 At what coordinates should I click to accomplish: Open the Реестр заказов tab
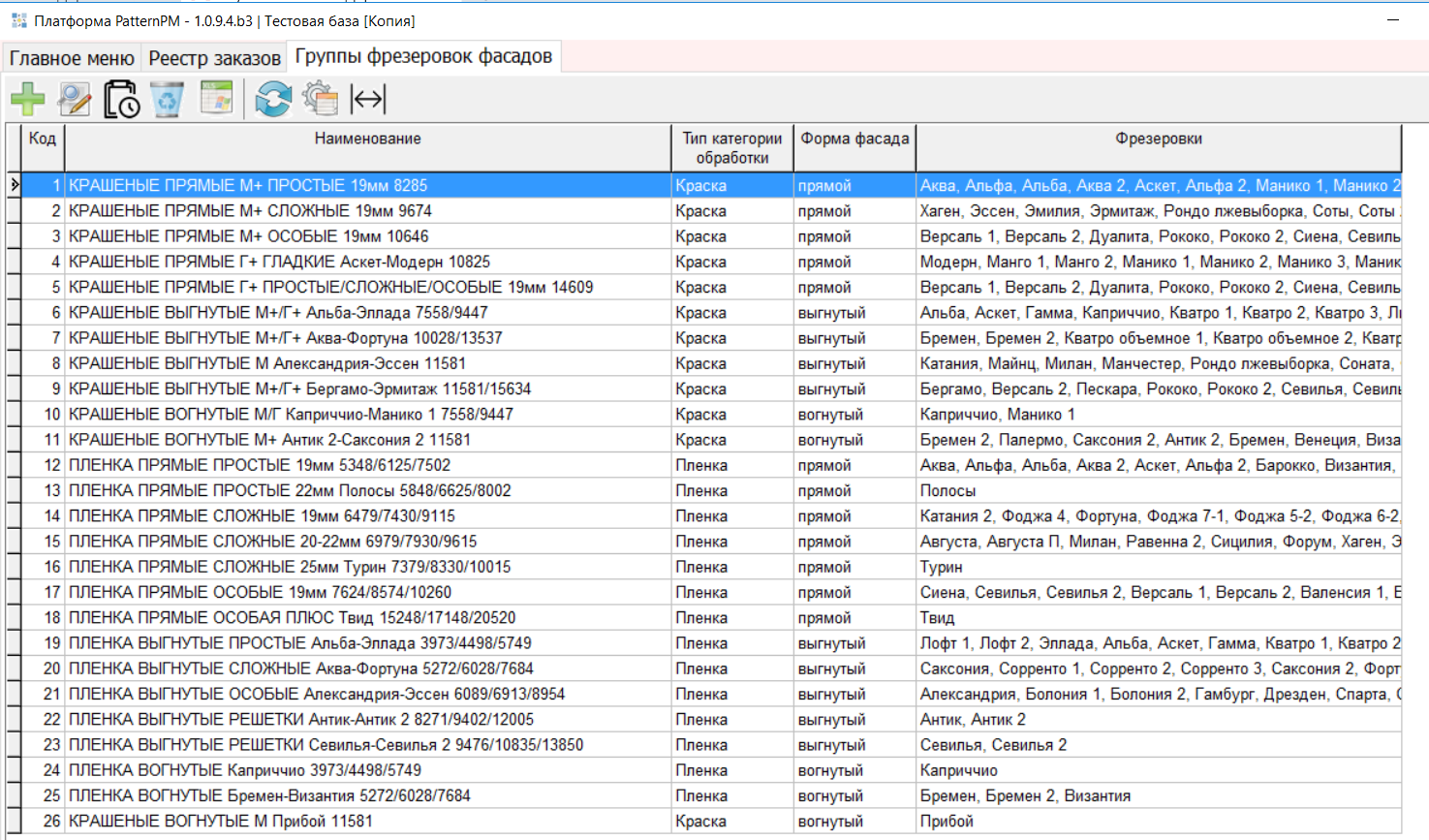(214, 58)
